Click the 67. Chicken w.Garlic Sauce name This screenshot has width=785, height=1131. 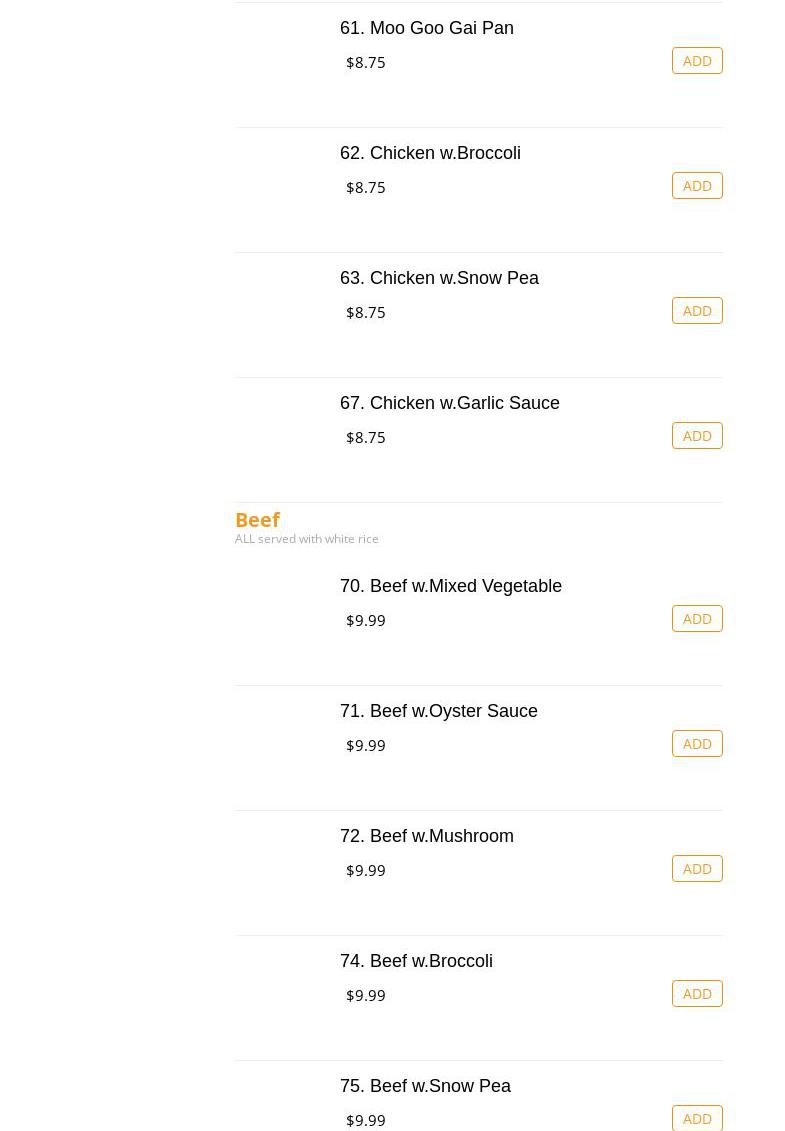[x=450, y=403]
